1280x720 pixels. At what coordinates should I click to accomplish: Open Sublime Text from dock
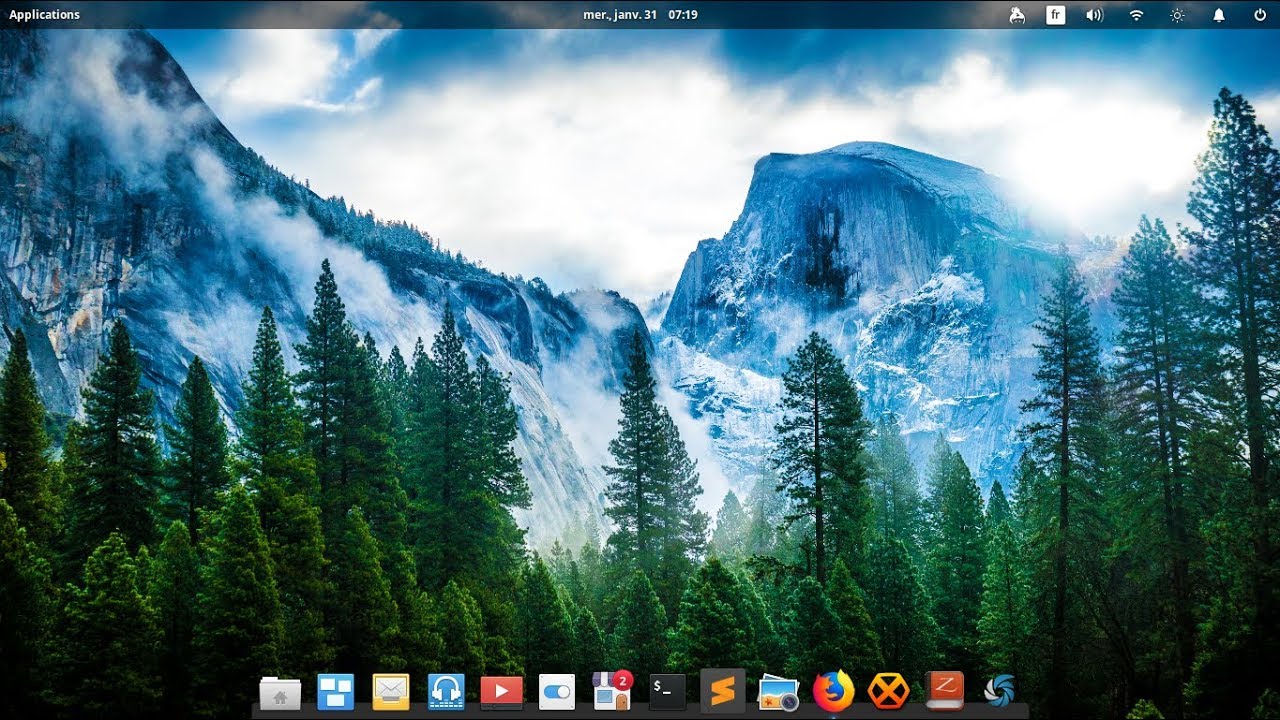coord(723,690)
